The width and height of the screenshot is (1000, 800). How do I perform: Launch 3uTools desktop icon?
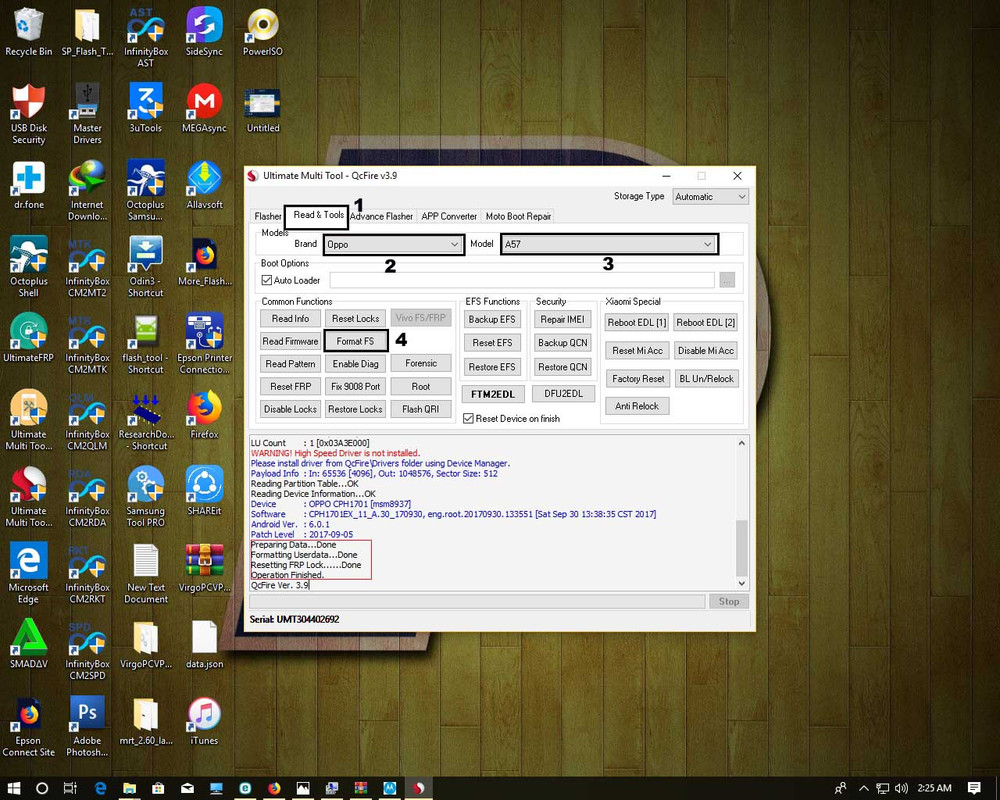tap(145, 108)
